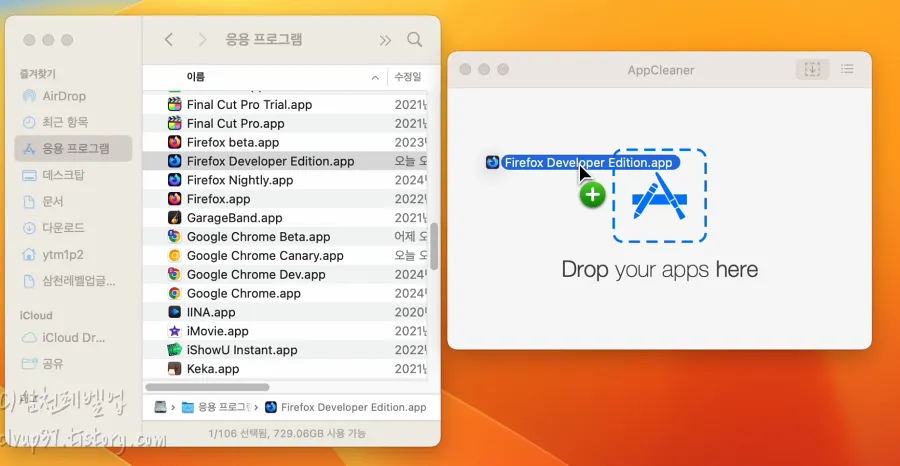The height and width of the screenshot is (466, 900).
Task: Open 데스크탑 in sidebar
Action: click(x=53, y=175)
